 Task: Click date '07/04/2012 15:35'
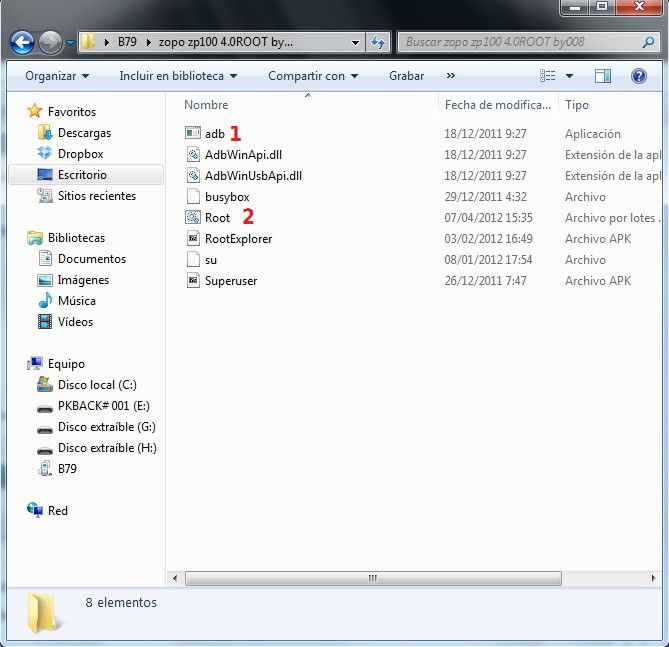488,218
